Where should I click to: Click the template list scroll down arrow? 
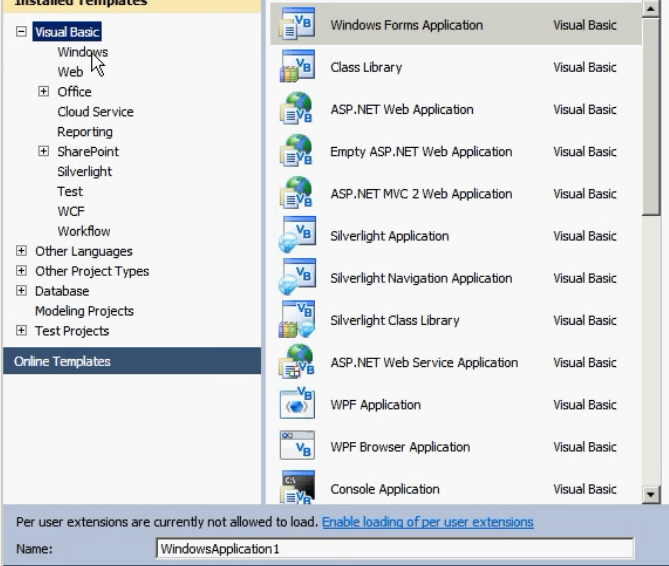(651, 495)
